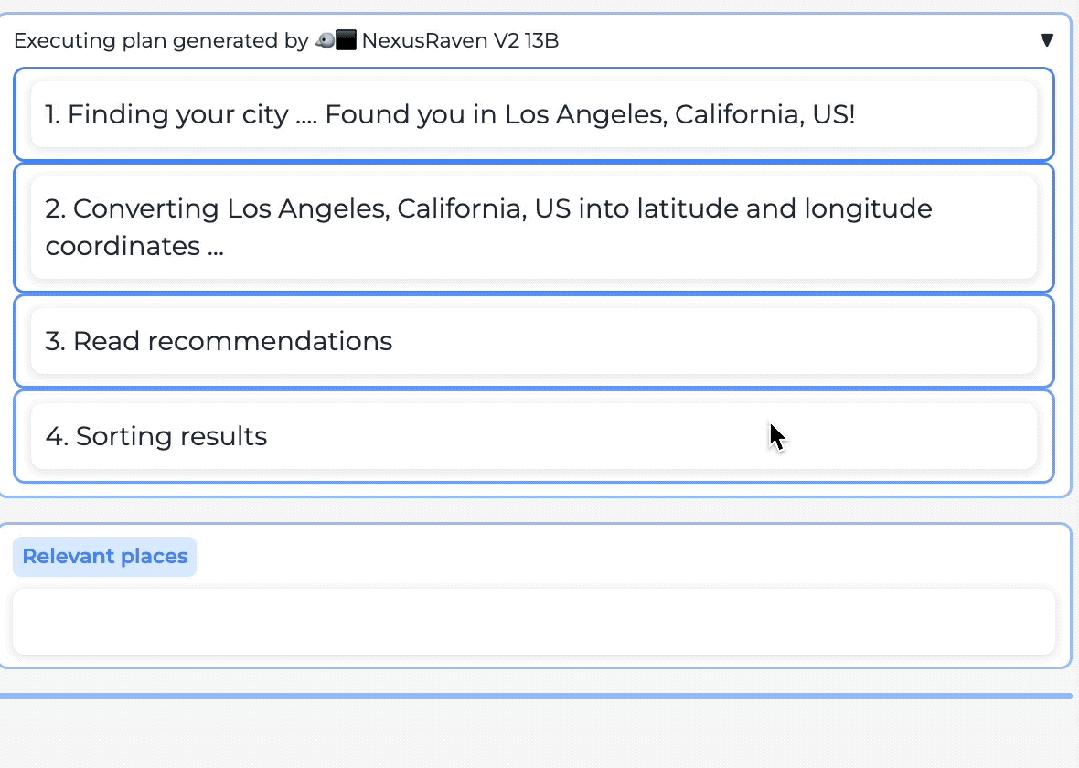Collapse the executing plan accordion arrow
Viewport: 1079px width, 768px height.
[1047, 41]
